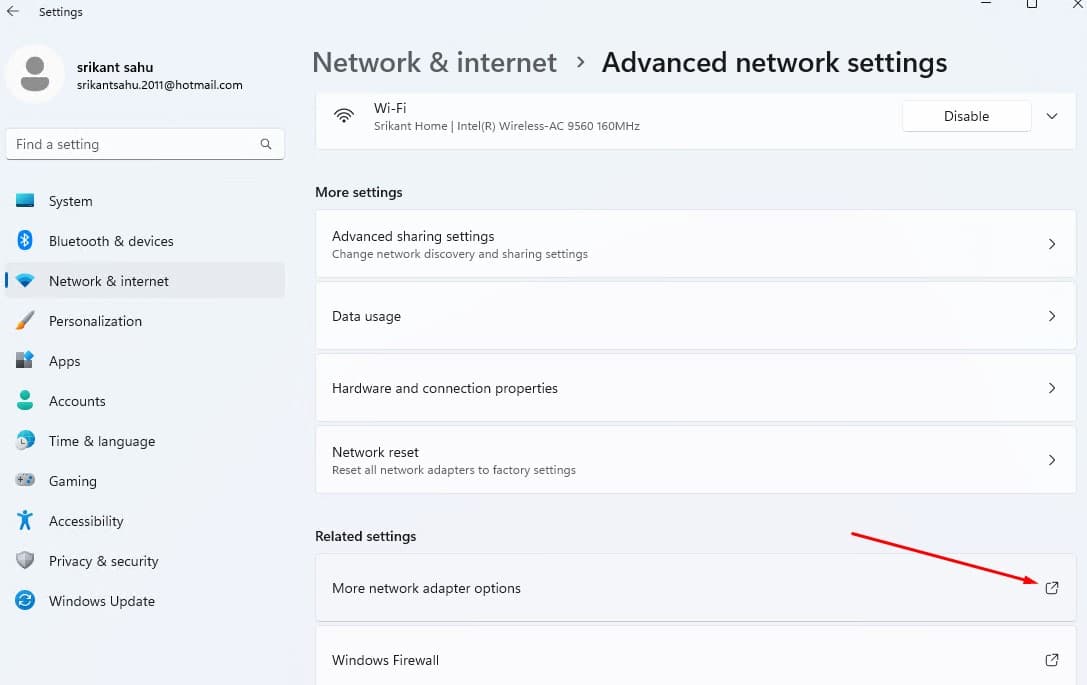Click account email srikantsahu.2011@hotmail.com
Viewport: 1087px width, 685px height.
159,85
